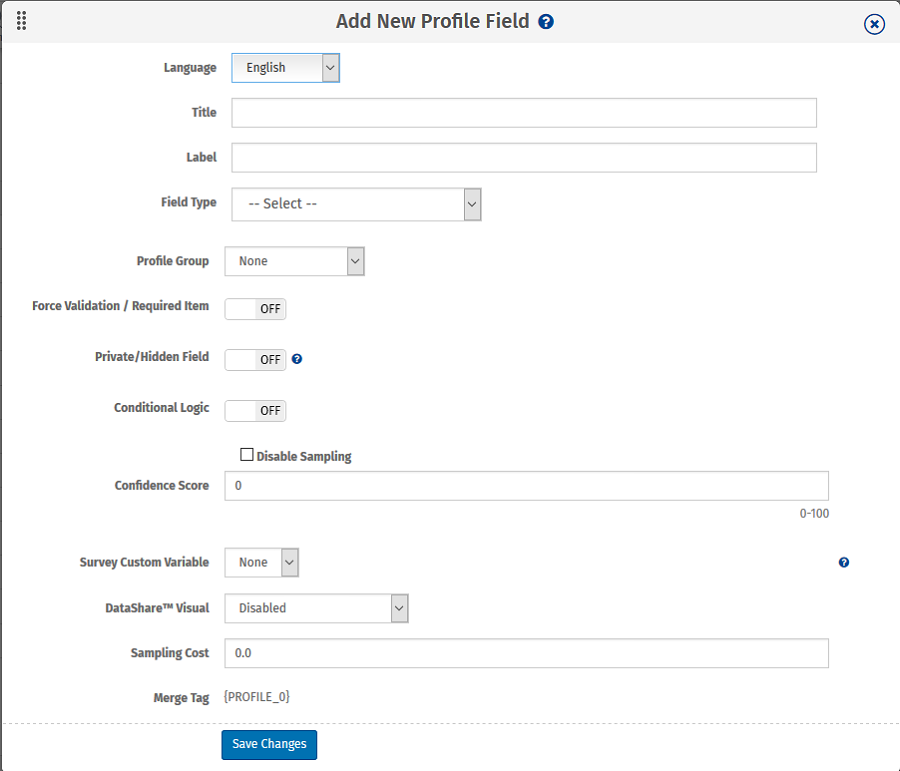
Task: Select the Confidence Score input field
Action: pos(526,486)
